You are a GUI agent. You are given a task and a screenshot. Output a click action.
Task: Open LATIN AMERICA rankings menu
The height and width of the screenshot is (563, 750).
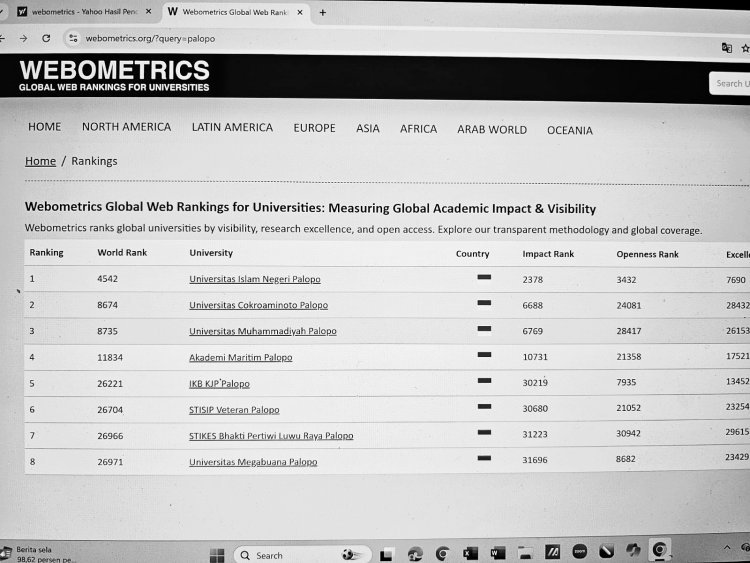(x=232, y=127)
